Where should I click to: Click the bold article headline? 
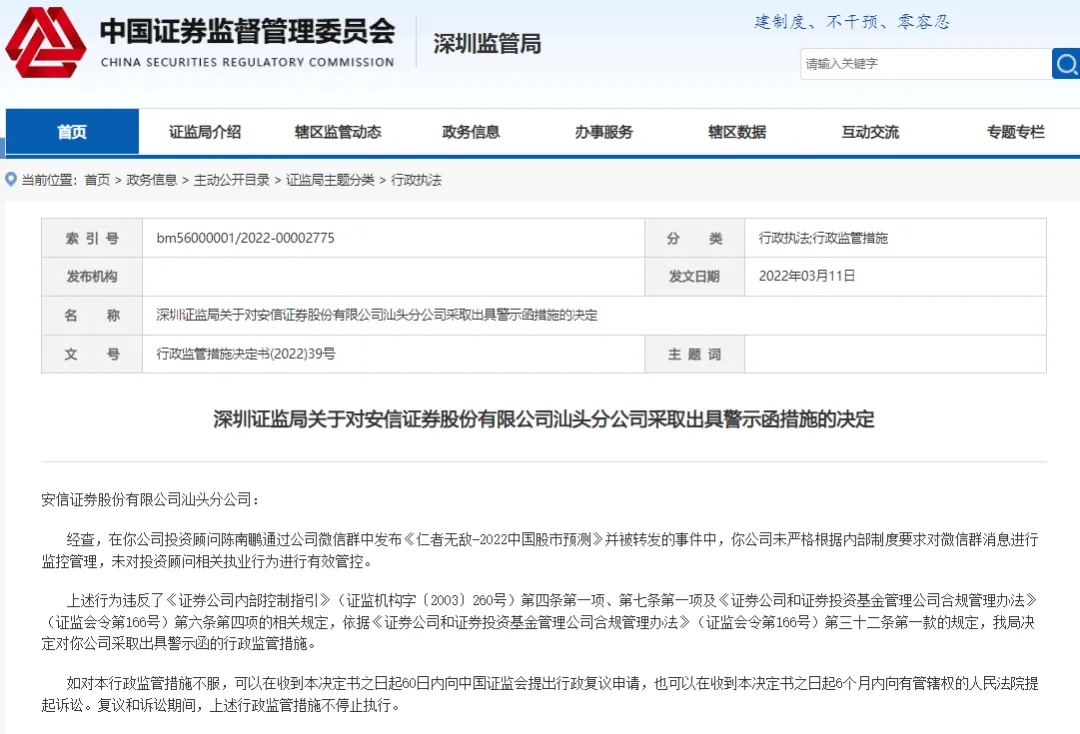coord(543,419)
